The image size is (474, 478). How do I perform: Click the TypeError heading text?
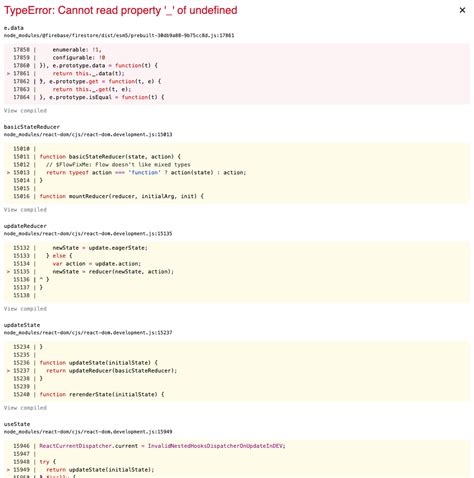[x=121, y=10]
